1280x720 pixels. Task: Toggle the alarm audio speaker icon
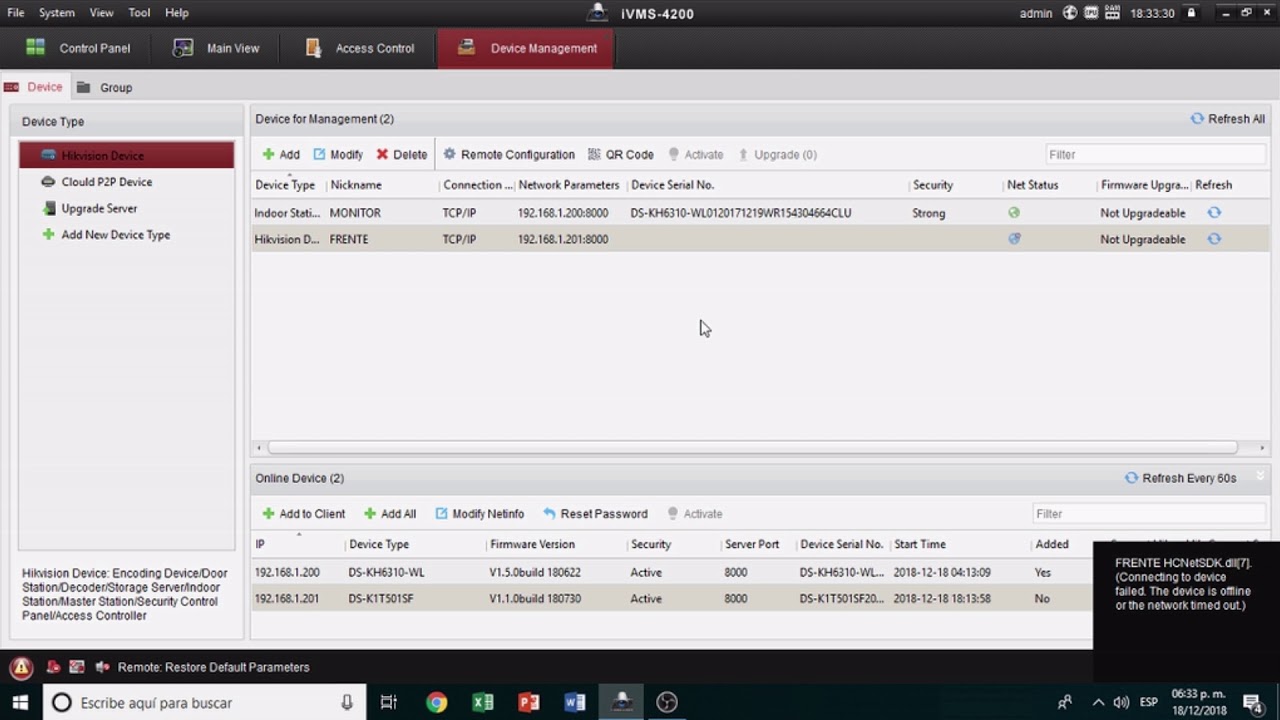click(x=102, y=667)
